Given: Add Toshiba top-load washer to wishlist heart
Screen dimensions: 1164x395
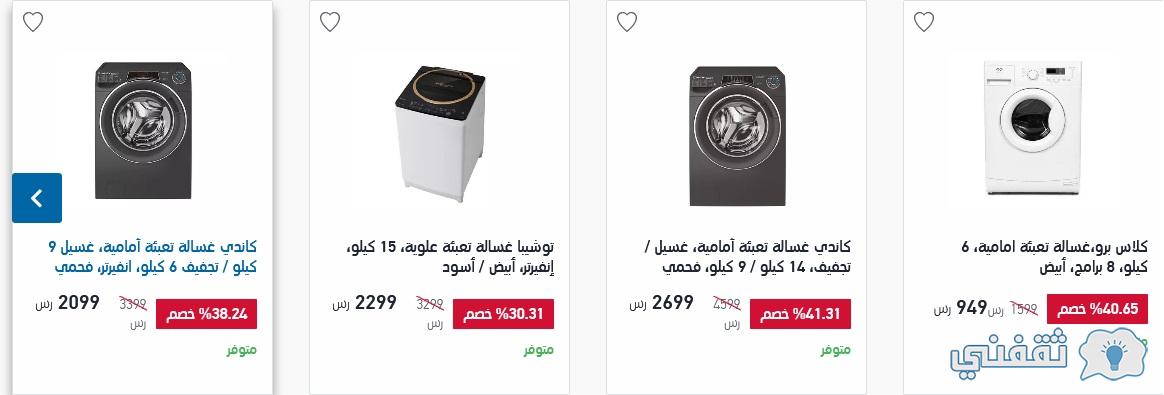Looking at the screenshot, I should click(x=330, y=22).
